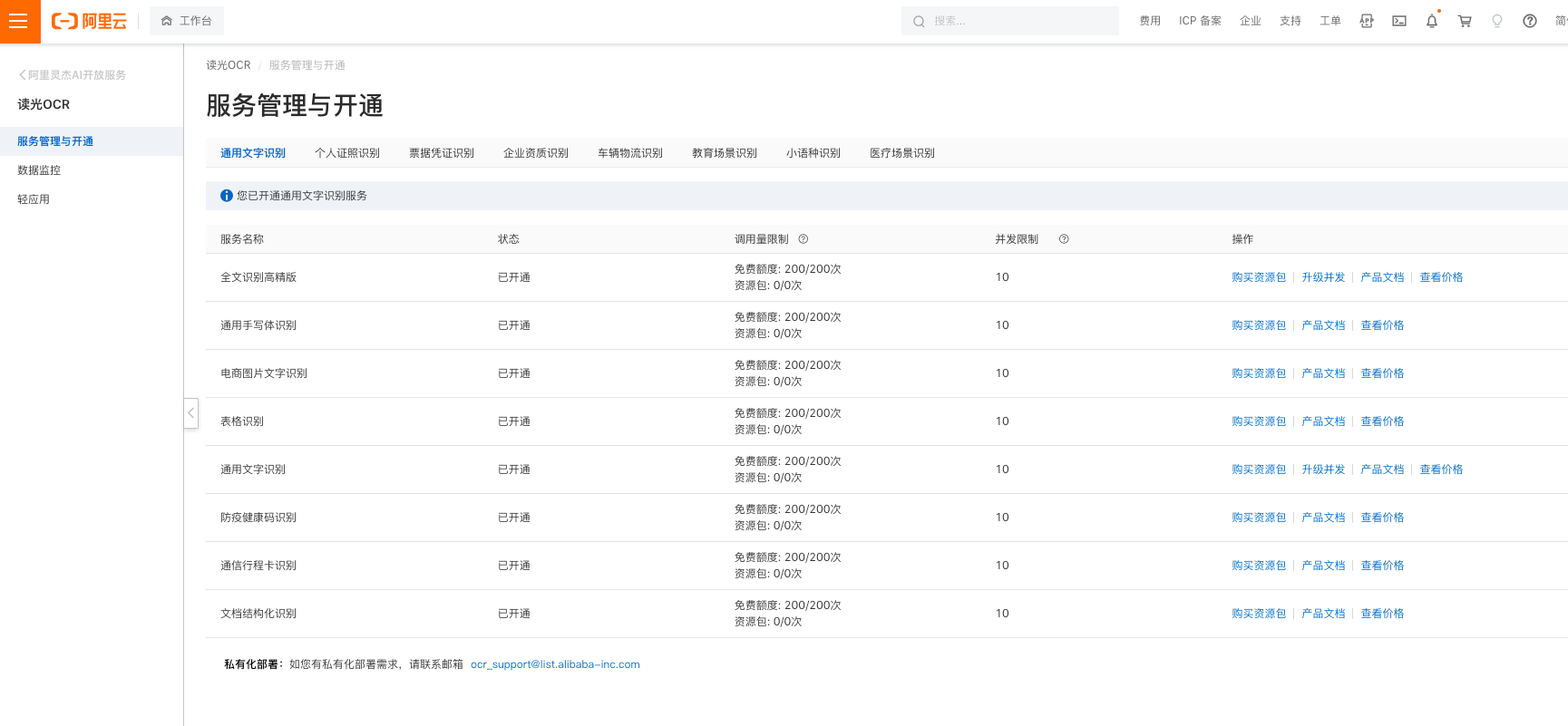Click 升级并发 for 全文识别高精版
This screenshot has width=1568, height=726.
(1323, 277)
